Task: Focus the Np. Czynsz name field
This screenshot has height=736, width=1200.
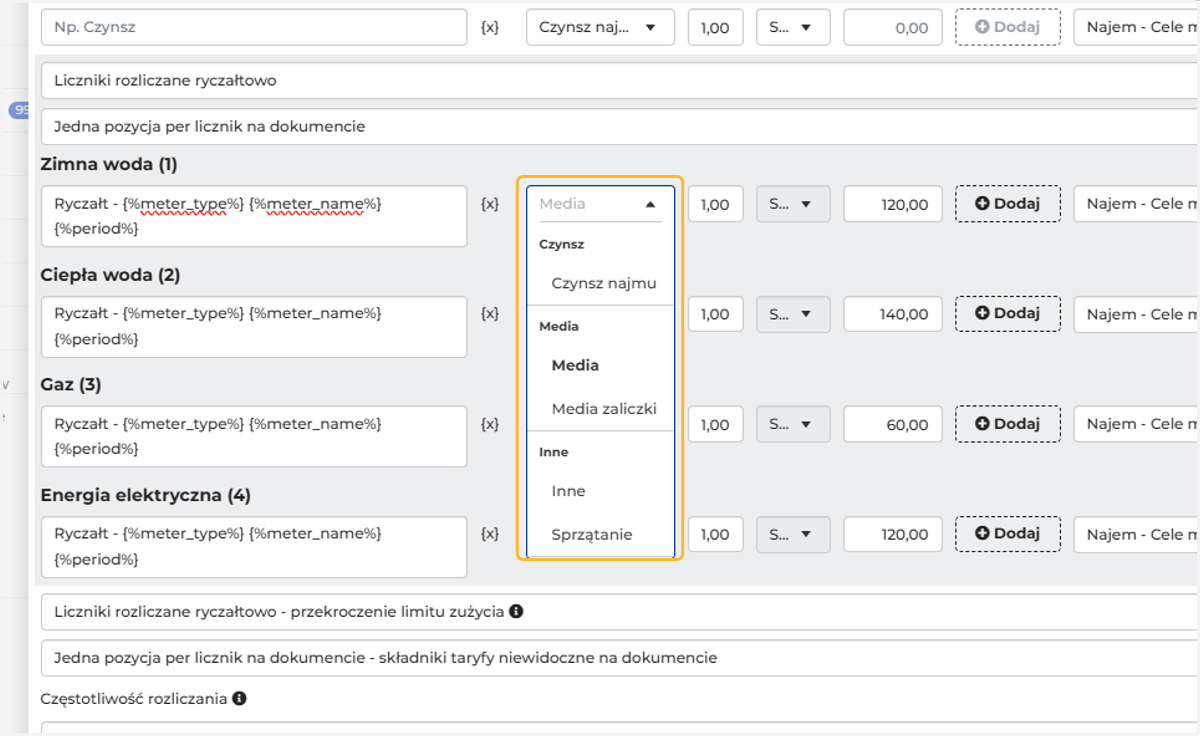Action: coord(254,27)
